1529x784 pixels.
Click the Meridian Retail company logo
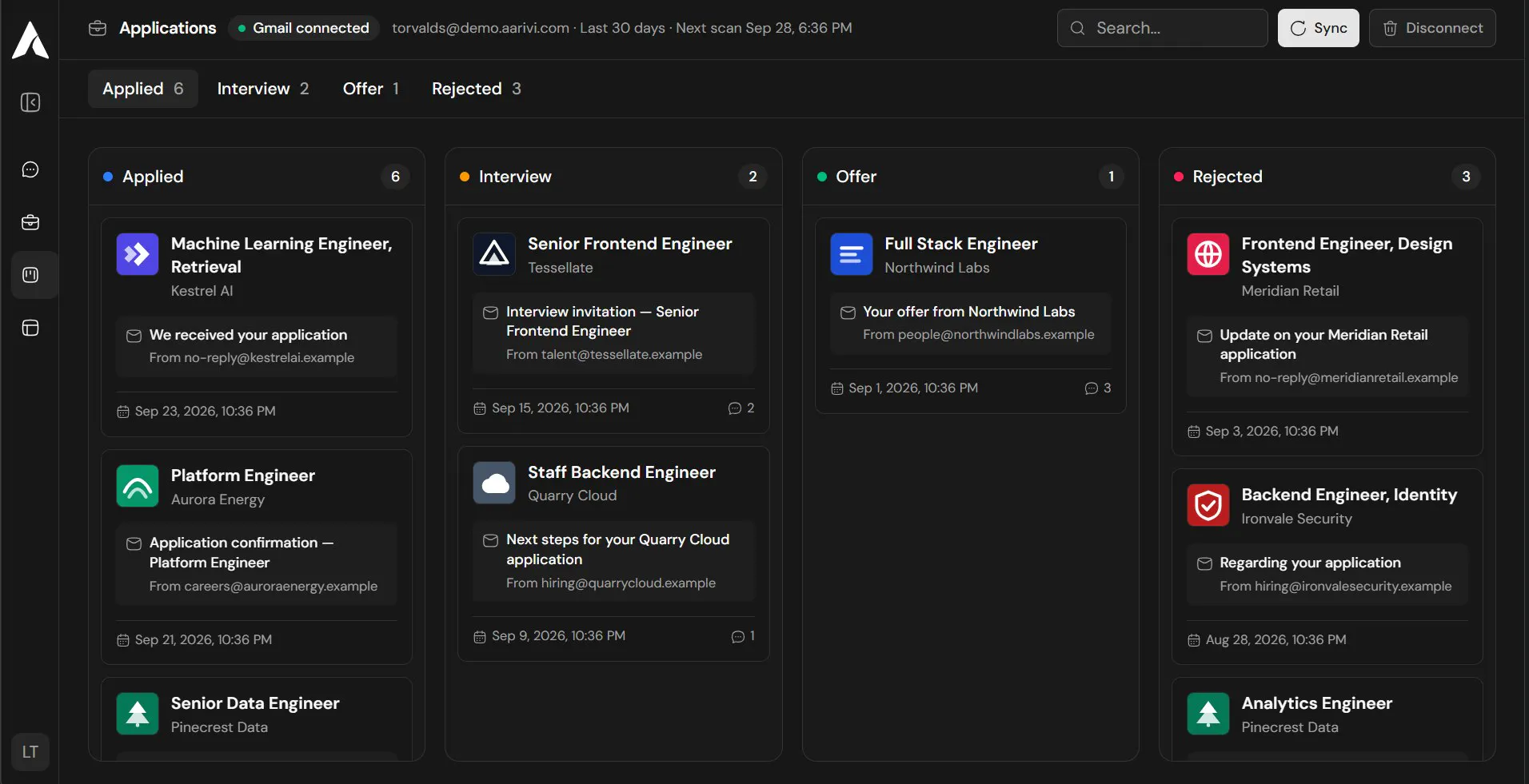[x=1208, y=254]
